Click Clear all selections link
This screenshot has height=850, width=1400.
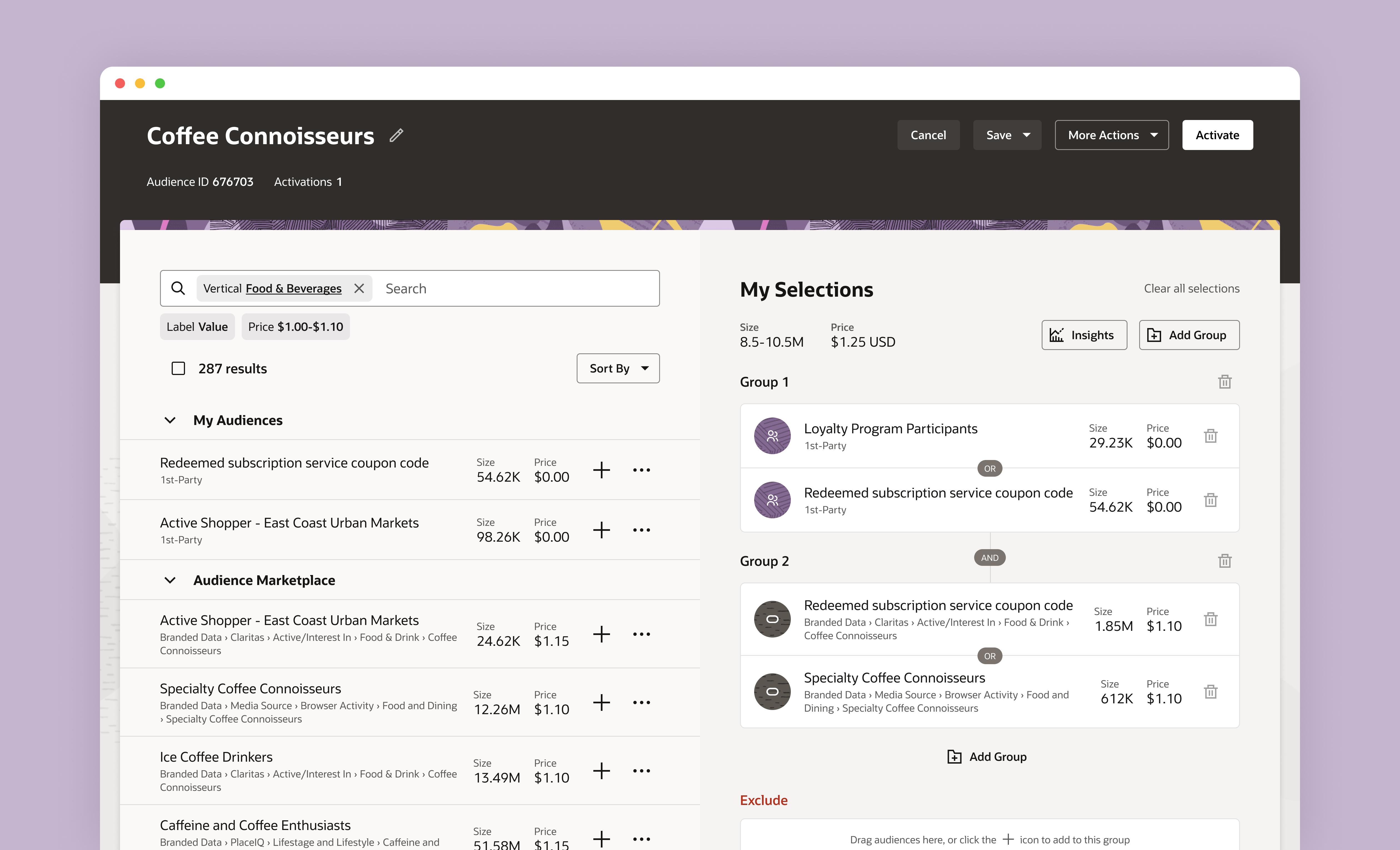(x=1191, y=289)
